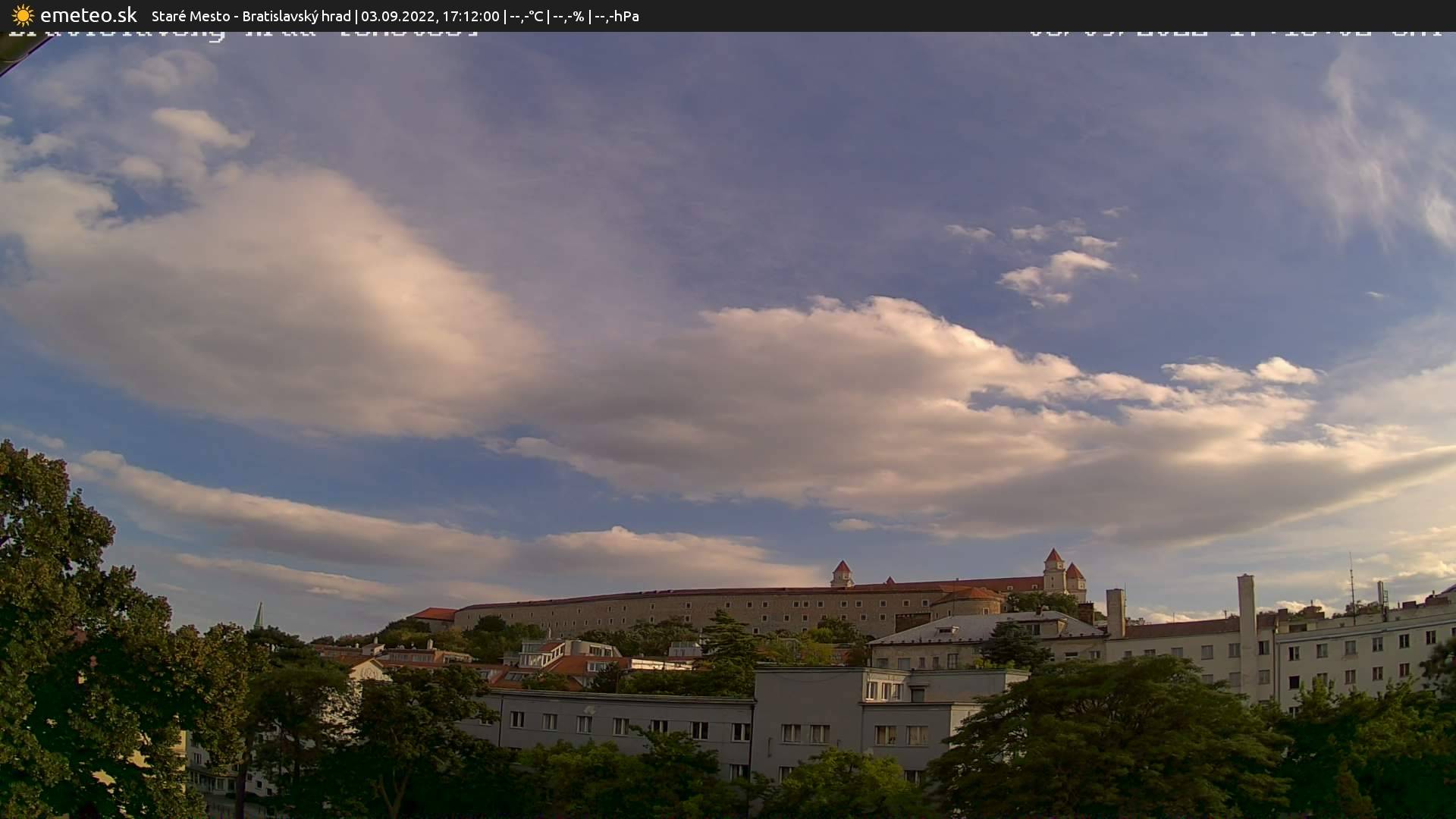Viewport: 1456px width, 819px height.
Task: Click the church spire left of the castle
Action: pos(258,610)
